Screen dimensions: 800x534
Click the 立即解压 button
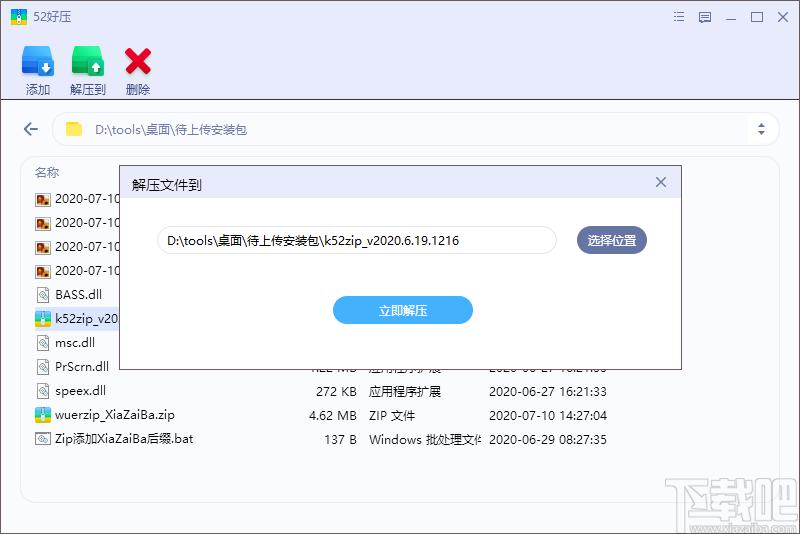(403, 310)
